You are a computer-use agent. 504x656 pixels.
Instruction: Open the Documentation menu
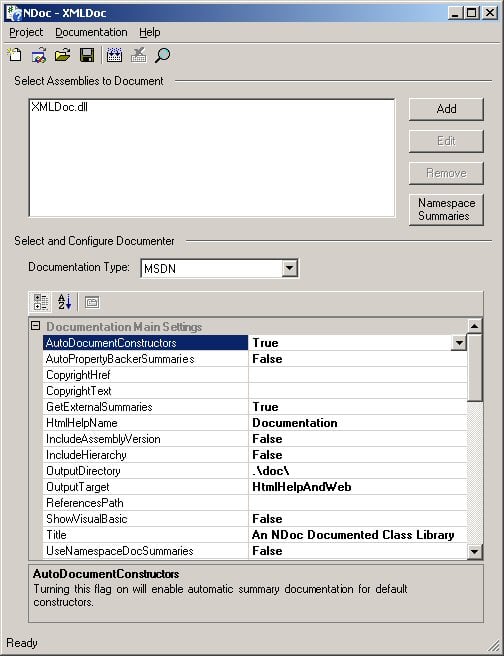tap(91, 32)
